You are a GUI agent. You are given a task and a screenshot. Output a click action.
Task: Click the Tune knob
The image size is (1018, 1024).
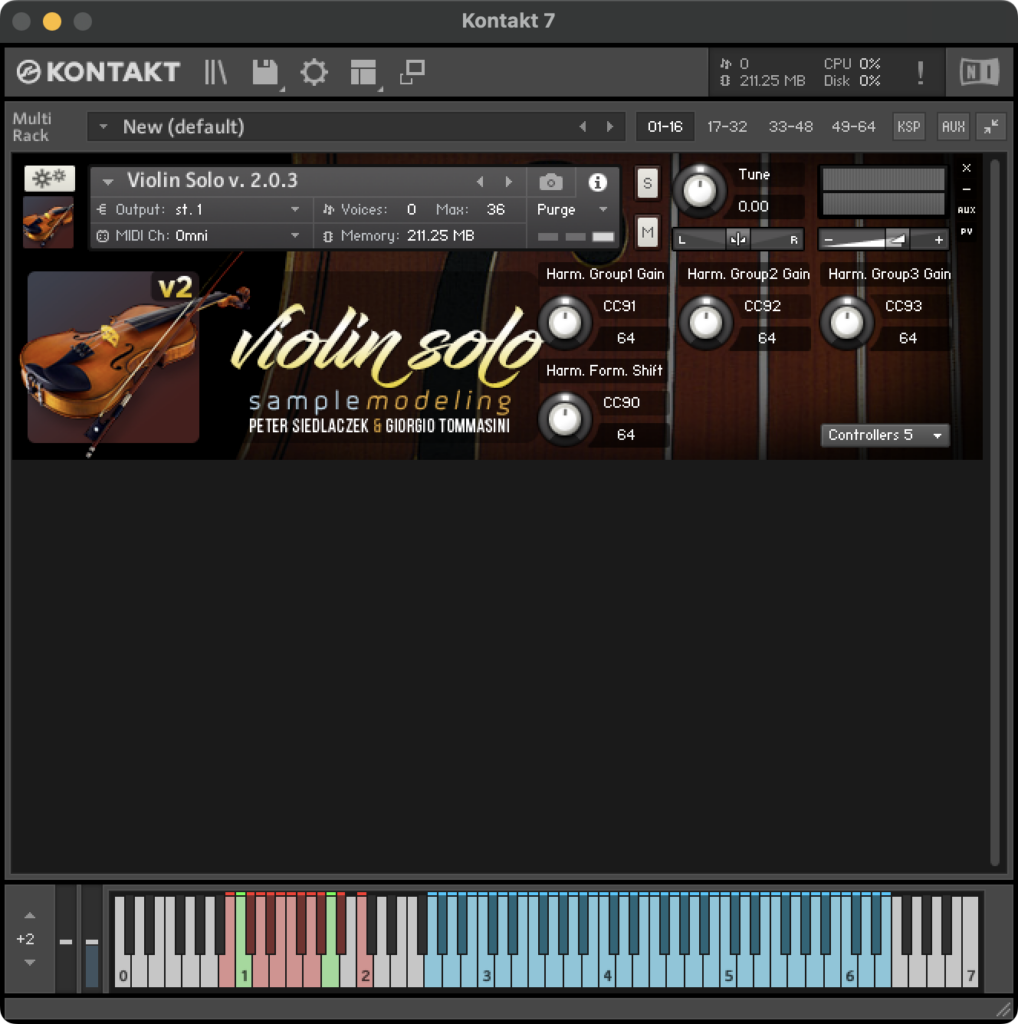[x=699, y=191]
